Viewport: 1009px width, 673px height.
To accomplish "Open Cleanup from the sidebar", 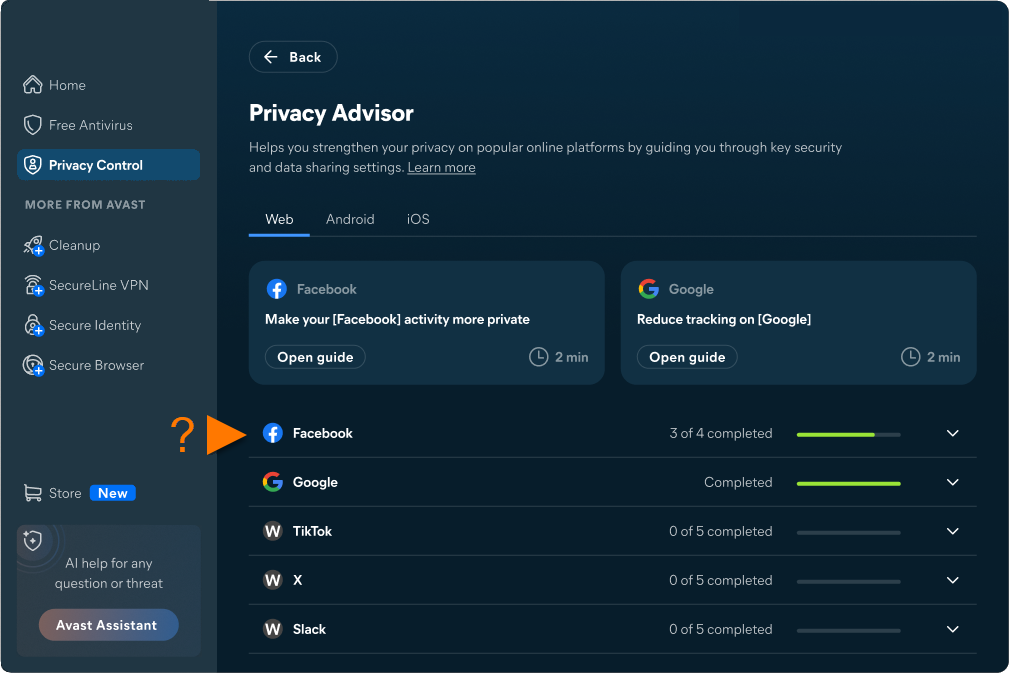I will (108, 245).
